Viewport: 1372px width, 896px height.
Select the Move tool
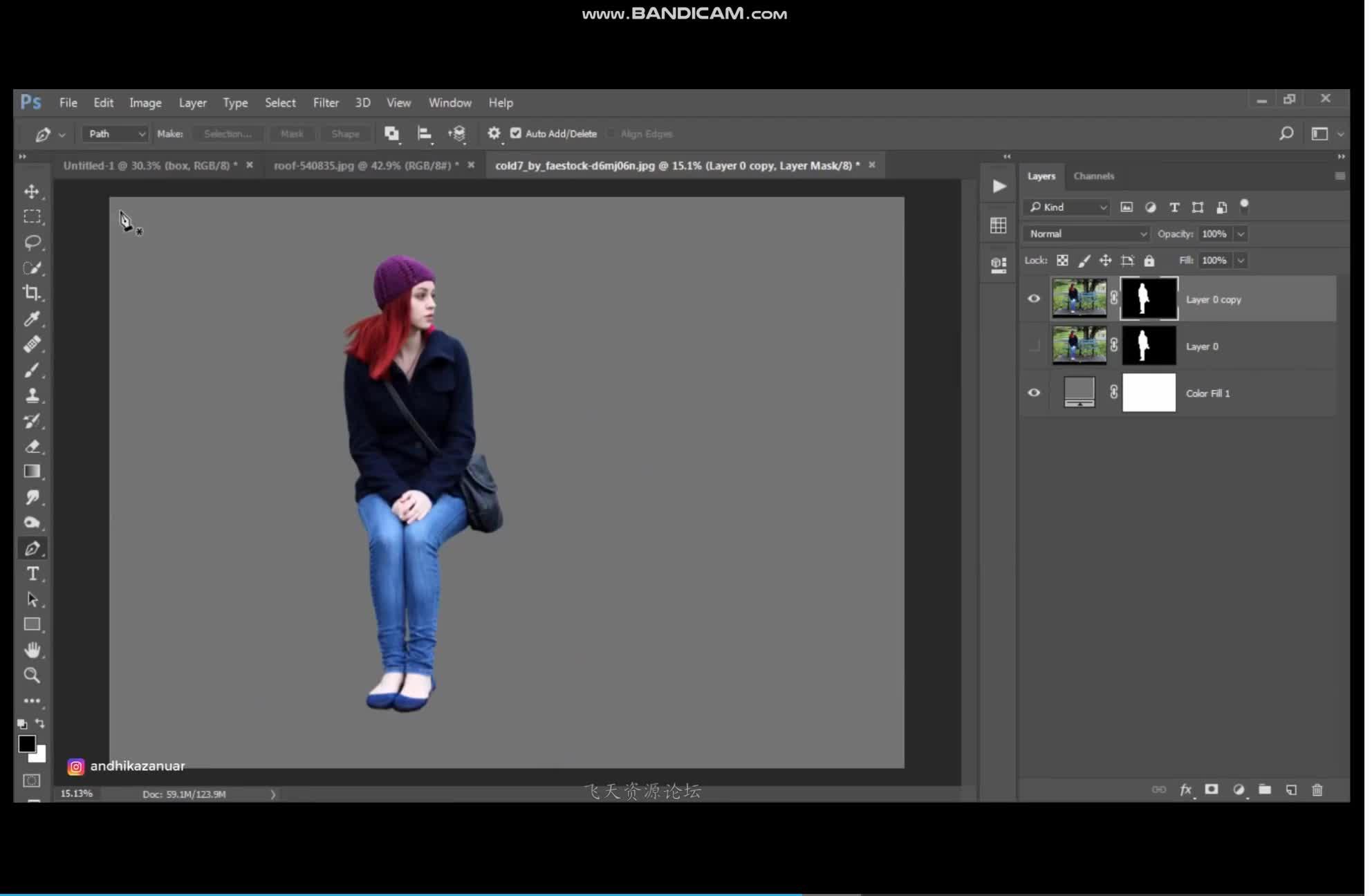31,191
